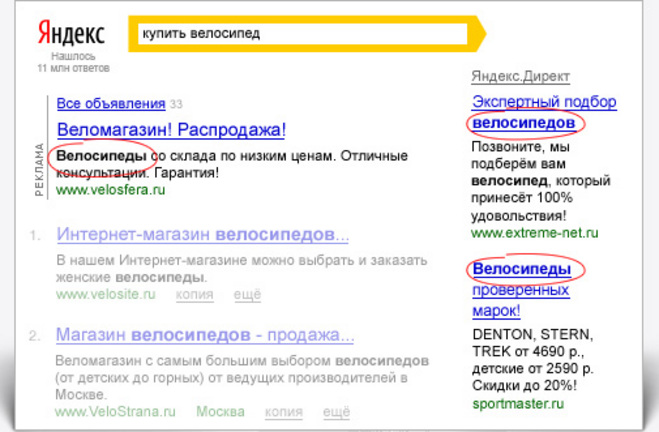Screen dimensions: 659x432
Task: Click 'ещё' next to www.velosite.ru
Action: [x=247, y=294]
